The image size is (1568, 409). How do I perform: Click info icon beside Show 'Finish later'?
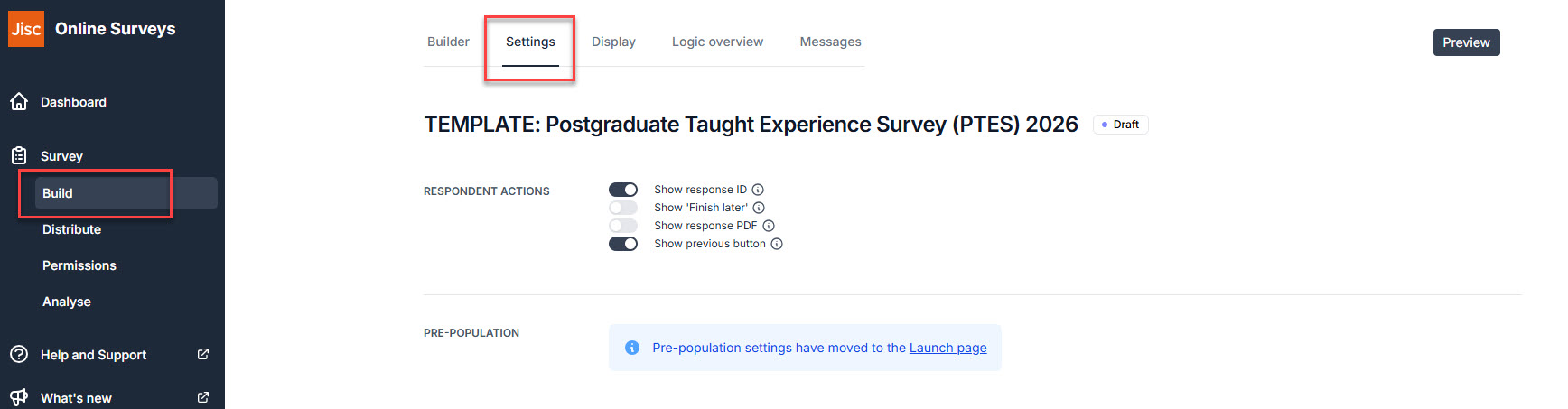(759, 208)
